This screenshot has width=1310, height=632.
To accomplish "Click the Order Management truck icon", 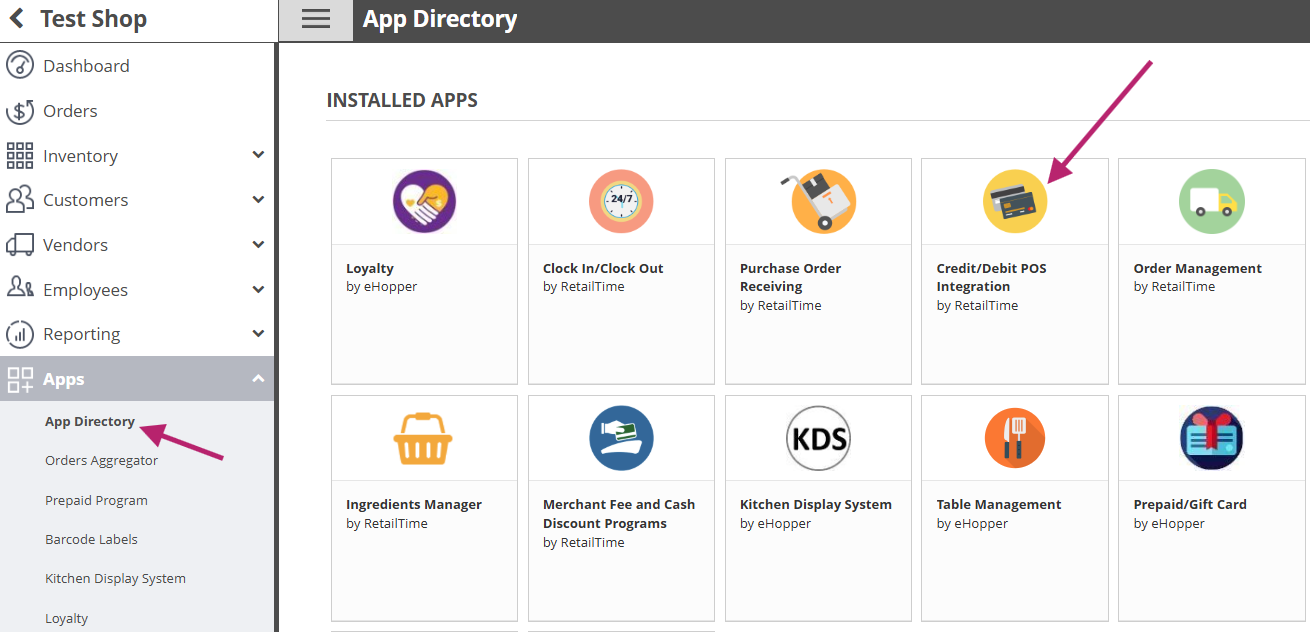I will pos(1211,201).
